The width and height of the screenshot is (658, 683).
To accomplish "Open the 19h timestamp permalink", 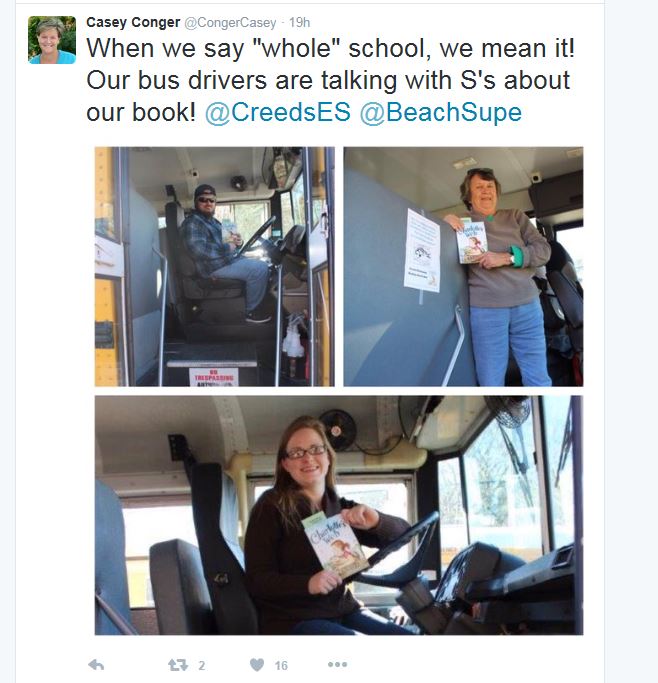I will [300, 22].
